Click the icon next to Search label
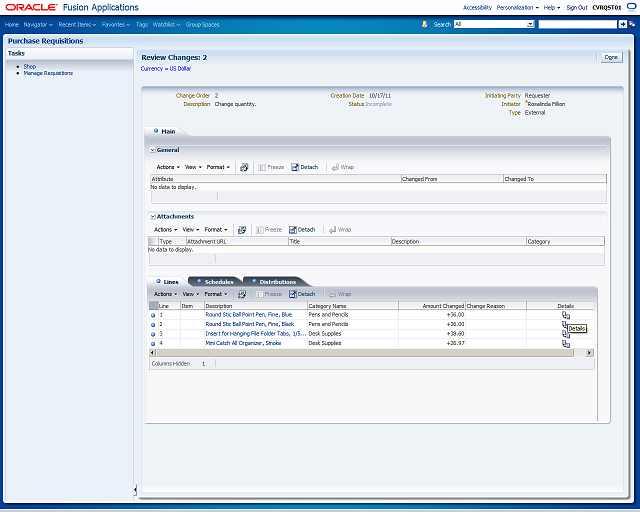This screenshot has width=640, height=512. (424, 24)
